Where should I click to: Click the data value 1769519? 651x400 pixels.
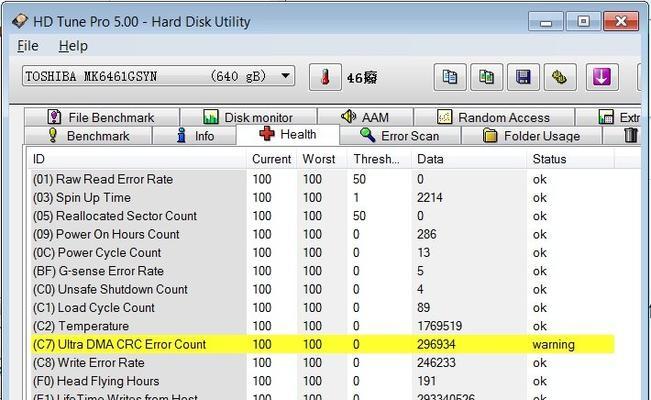click(x=439, y=326)
